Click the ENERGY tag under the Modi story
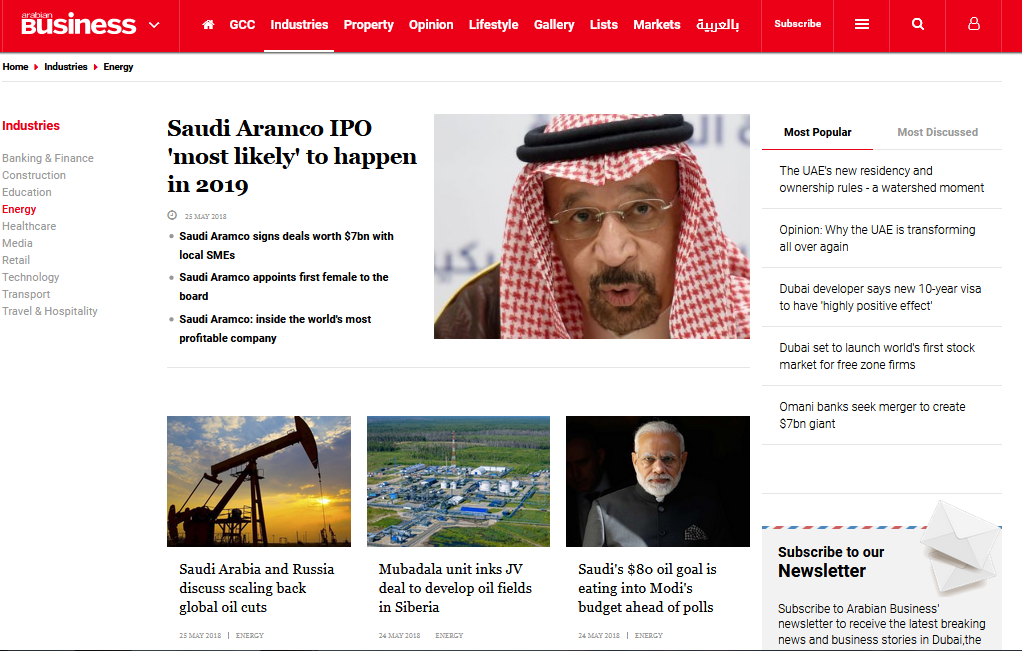This screenshot has width=1022, height=651. pos(649,635)
